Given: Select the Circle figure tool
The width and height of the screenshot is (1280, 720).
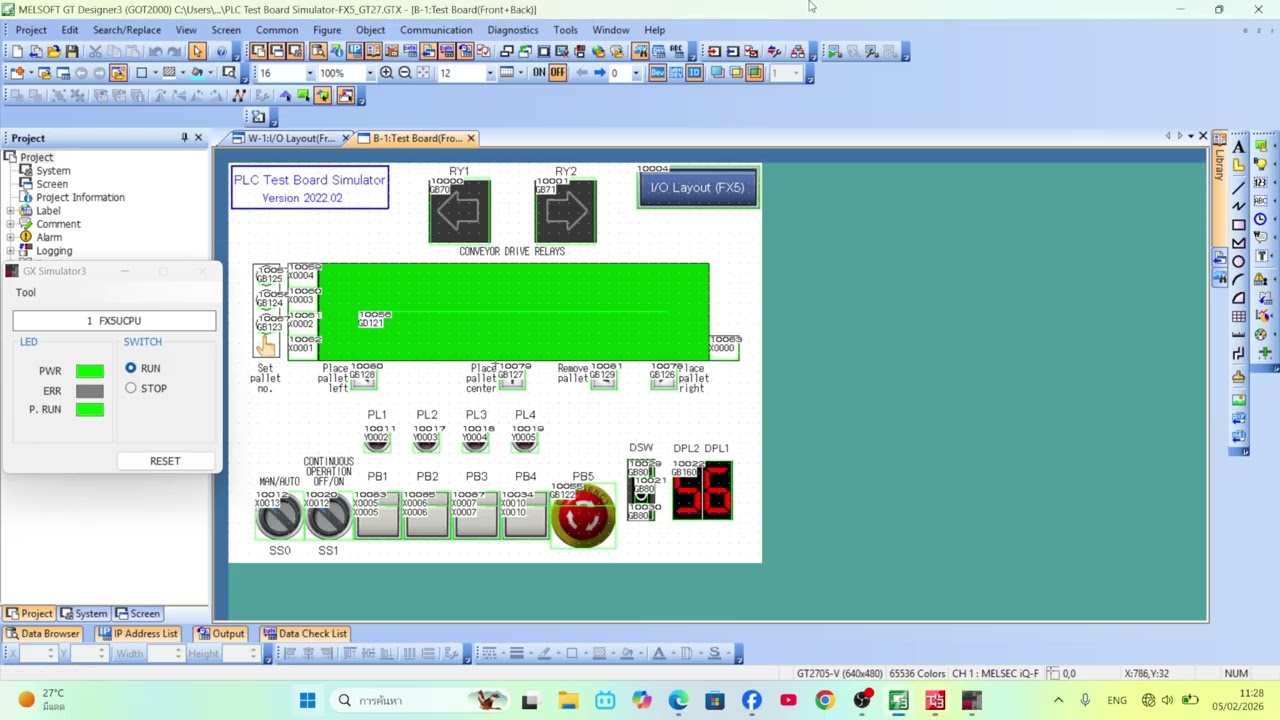Looking at the screenshot, I should [x=1239, y=261].
